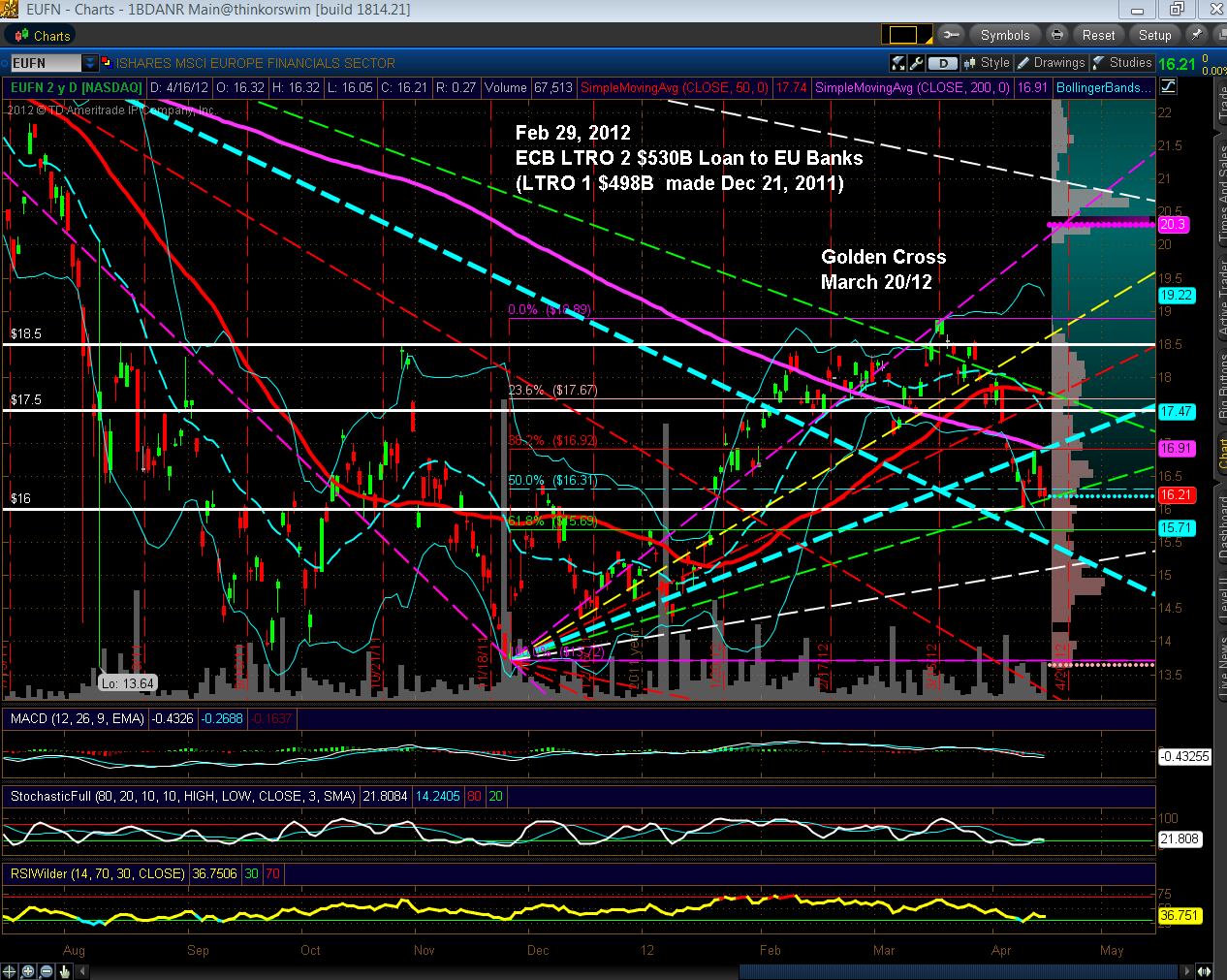The width and height of the screenshot is (1227, 980).
Task: Select the D timeframe button
Action: pos(942,63)
